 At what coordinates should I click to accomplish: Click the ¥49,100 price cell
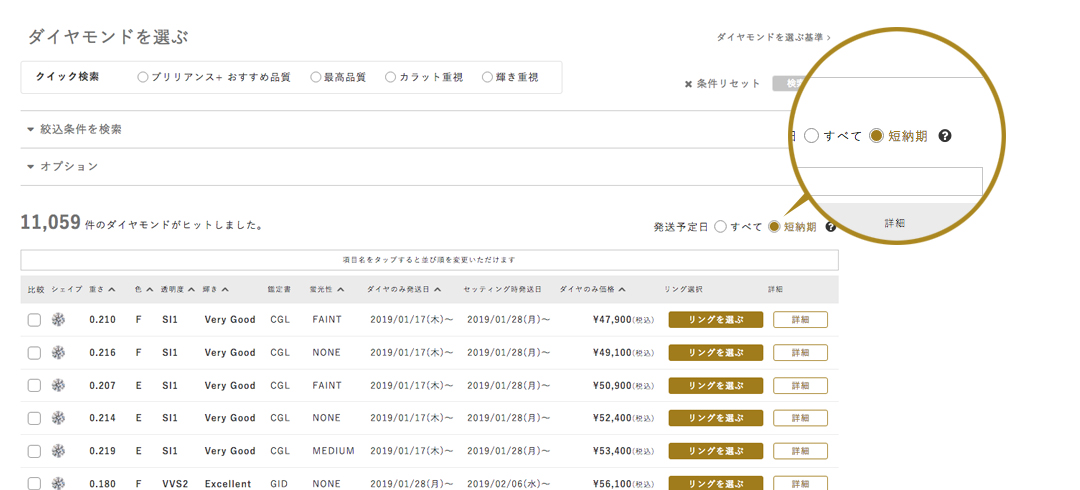[x=623, y=353]
